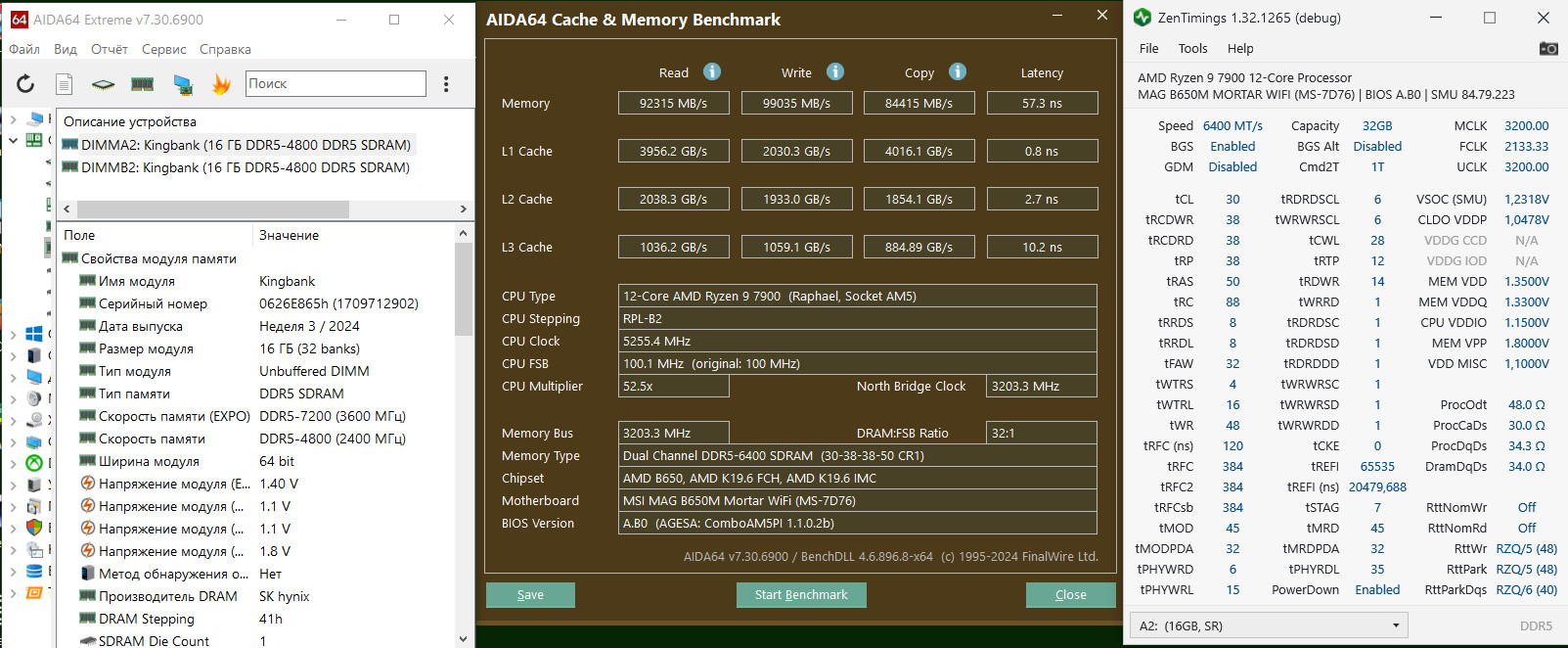Open the Справка menu
The width and height of the screenshot is (1568, 648).
click(x=225, y=49)
